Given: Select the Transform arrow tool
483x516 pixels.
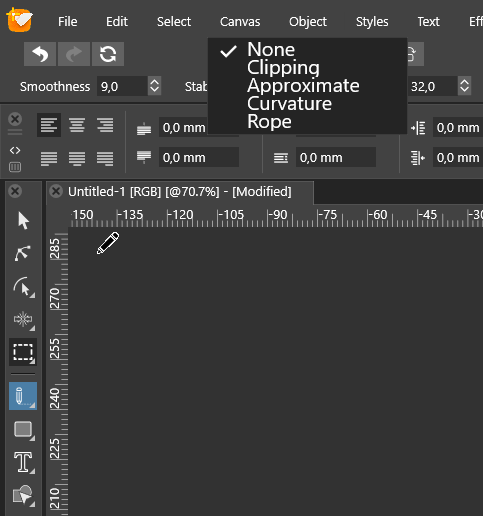Looking at the screenshot, I should coord(23,221).
